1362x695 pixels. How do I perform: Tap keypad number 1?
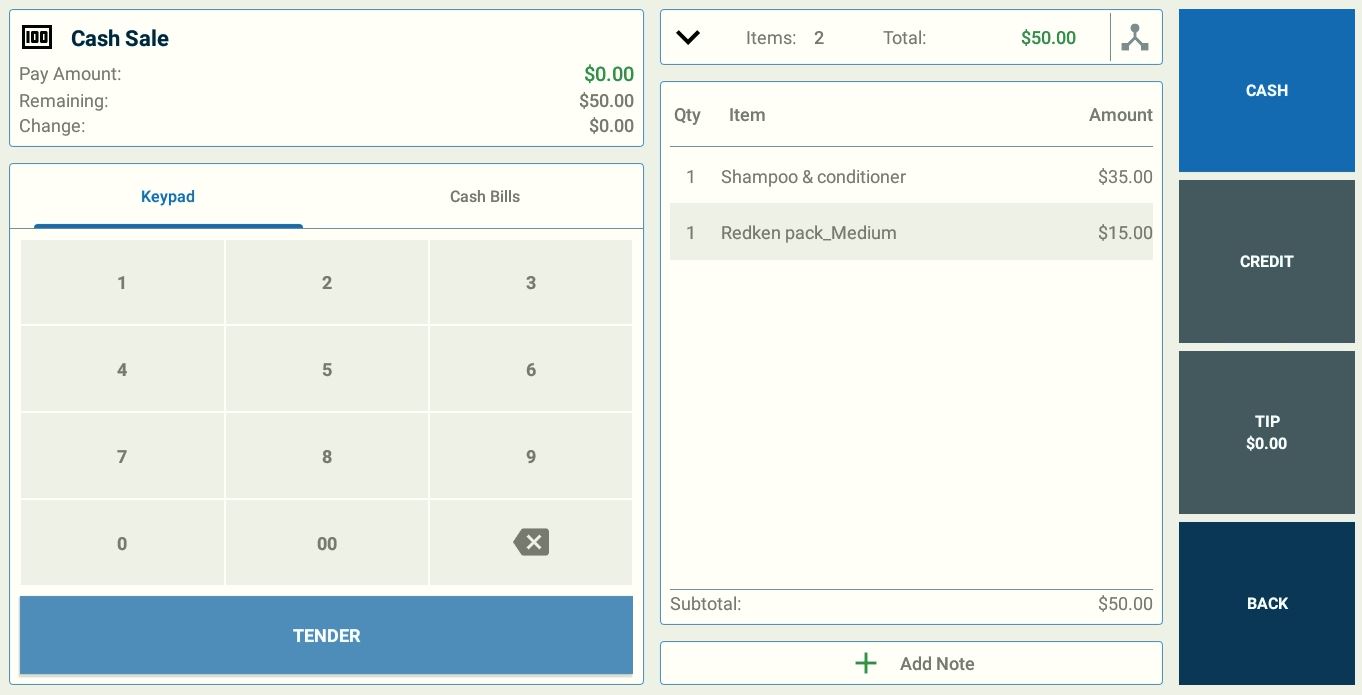pos(122,283)
